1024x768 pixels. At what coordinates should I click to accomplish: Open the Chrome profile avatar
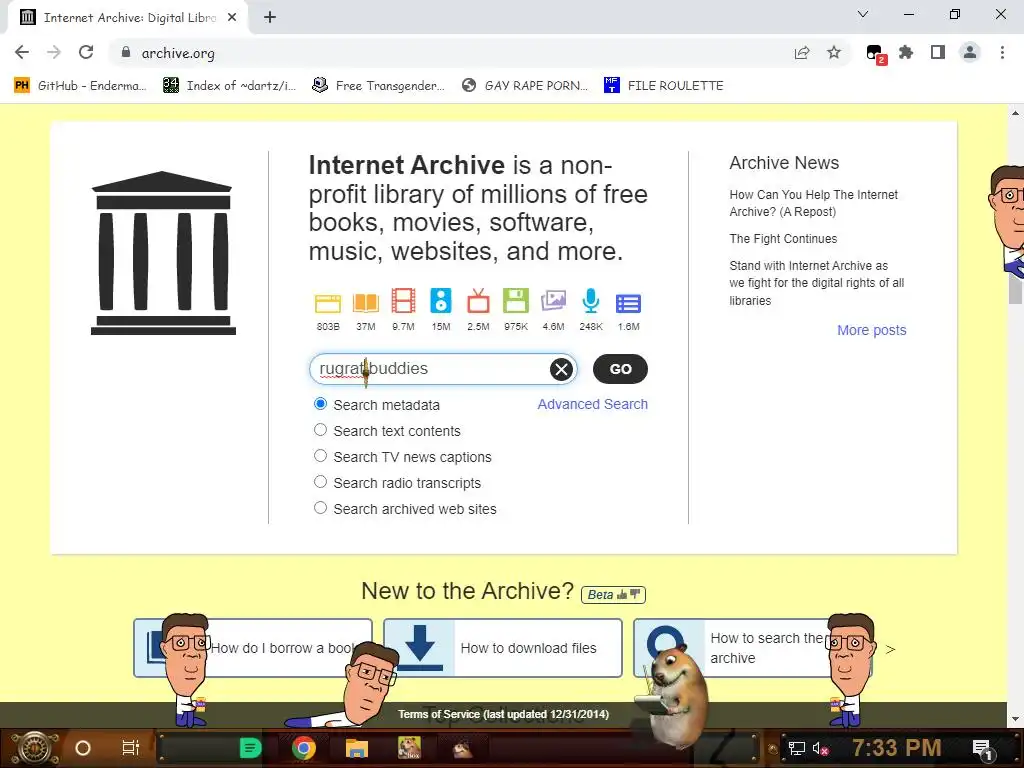(970, 52)
